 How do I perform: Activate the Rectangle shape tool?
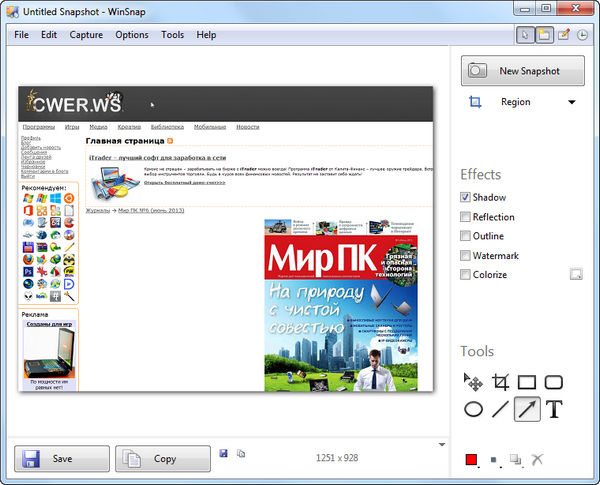pyautogui.click(x=527, y=382)
